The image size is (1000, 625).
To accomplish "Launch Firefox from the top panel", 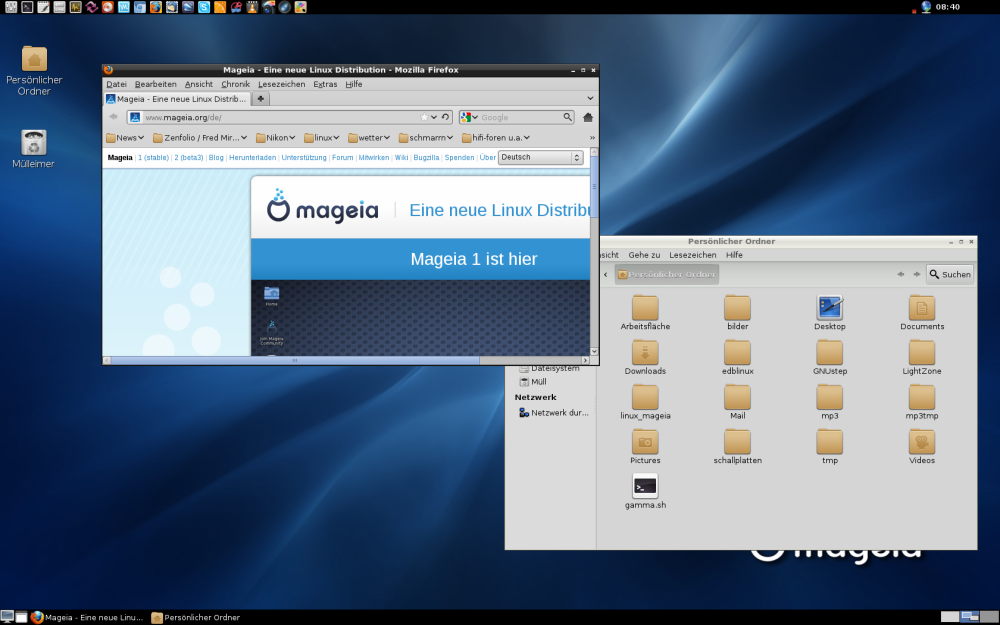I will [156, 7].
